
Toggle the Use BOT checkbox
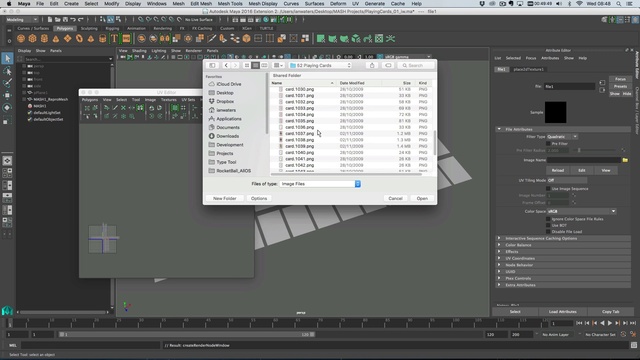(548, 225)
